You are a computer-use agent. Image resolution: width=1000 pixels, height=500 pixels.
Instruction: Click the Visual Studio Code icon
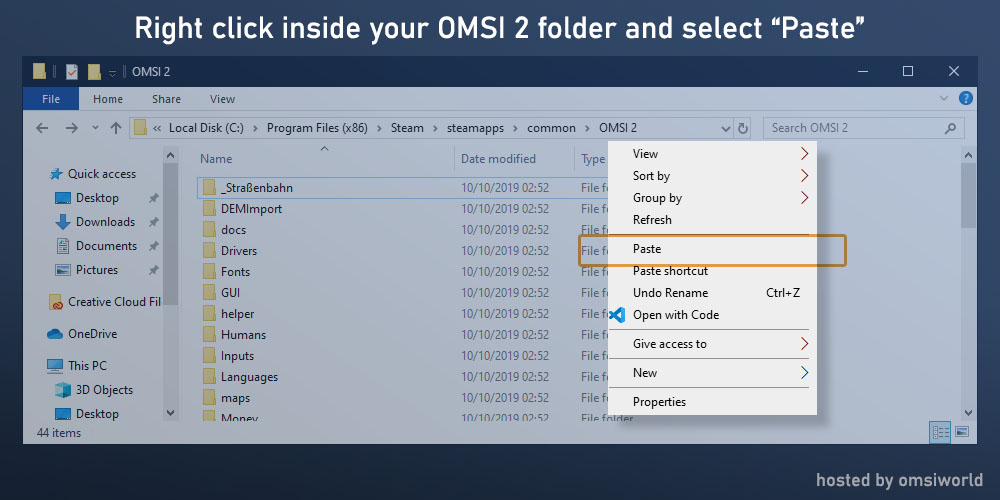point(616,314)
